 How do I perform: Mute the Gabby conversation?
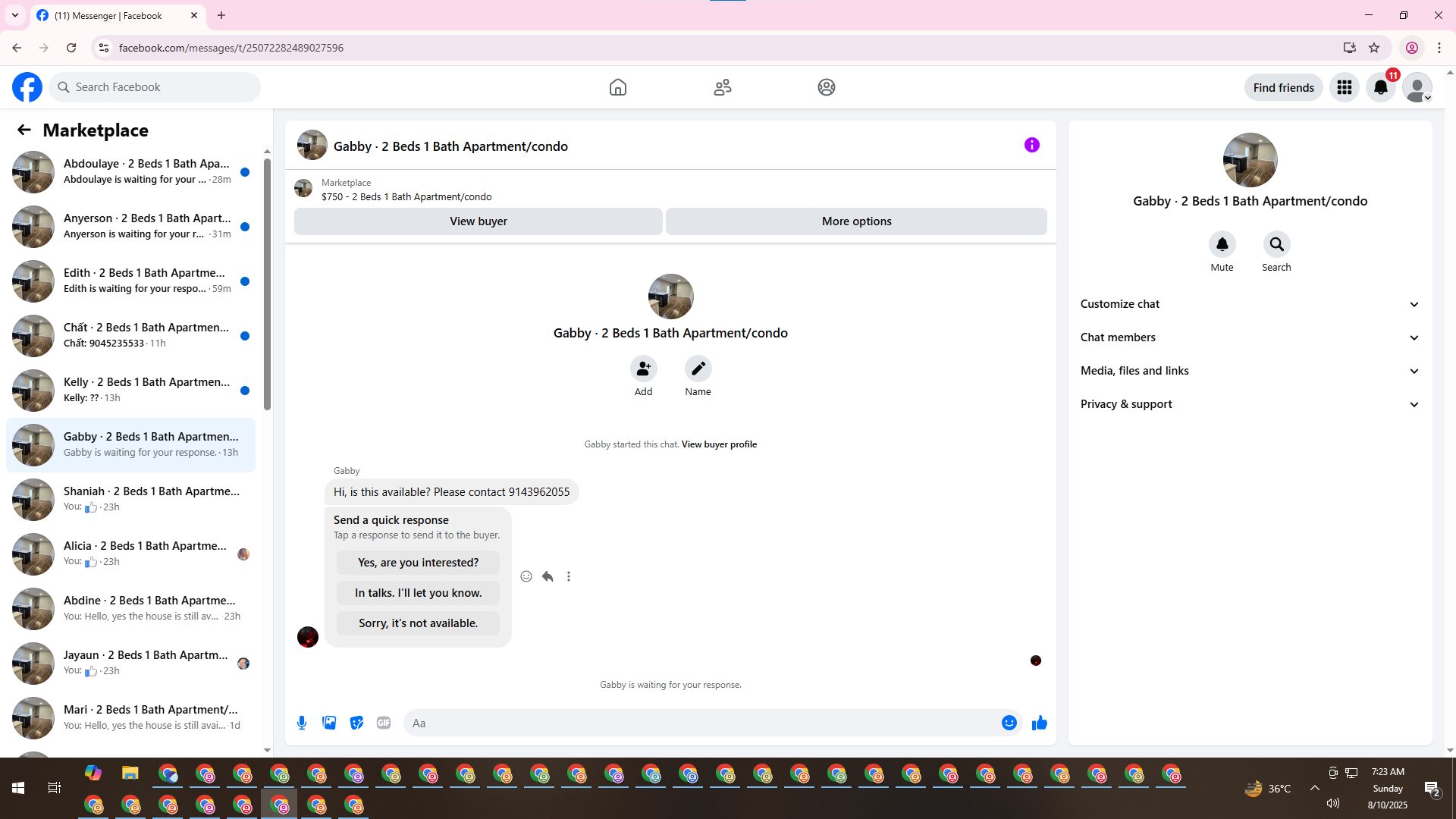click(1222, 244)
